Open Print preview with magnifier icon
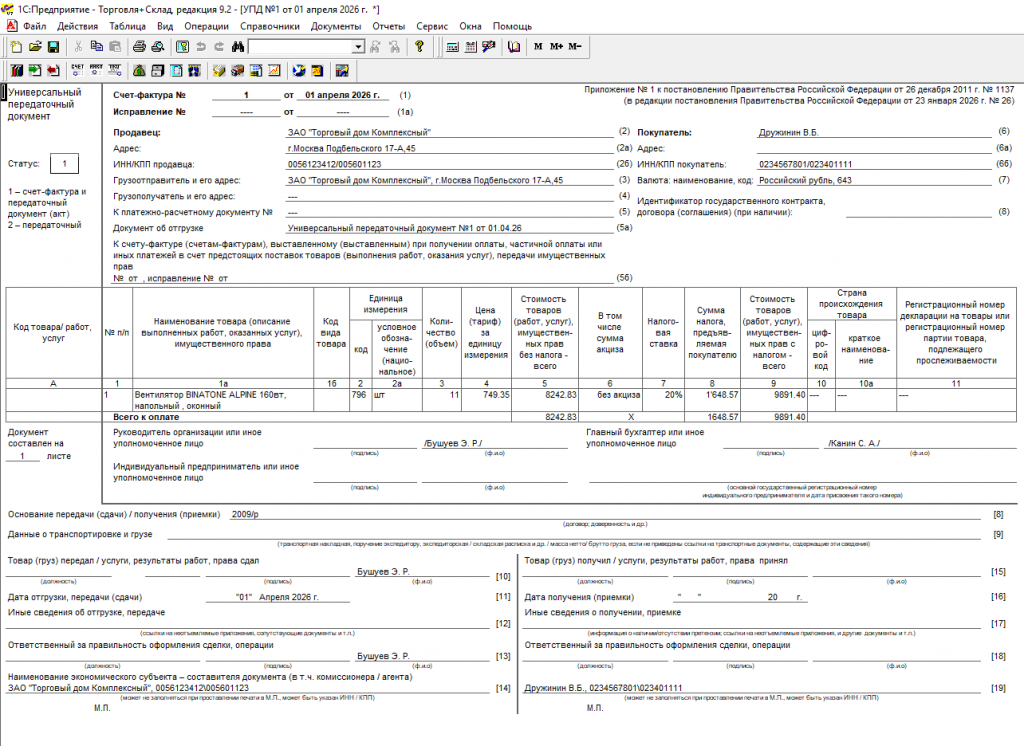Image resolution: width=1024 pixels, height=746 pixels. pyautogui.click(x=157, y=46)
